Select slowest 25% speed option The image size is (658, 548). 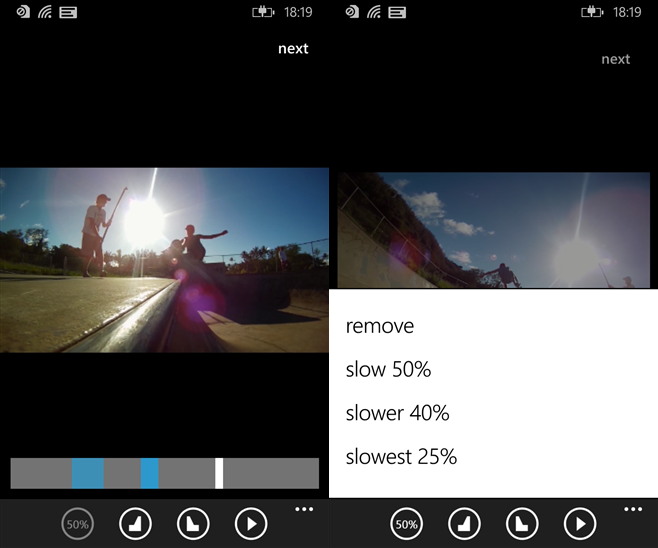[401, 457]
